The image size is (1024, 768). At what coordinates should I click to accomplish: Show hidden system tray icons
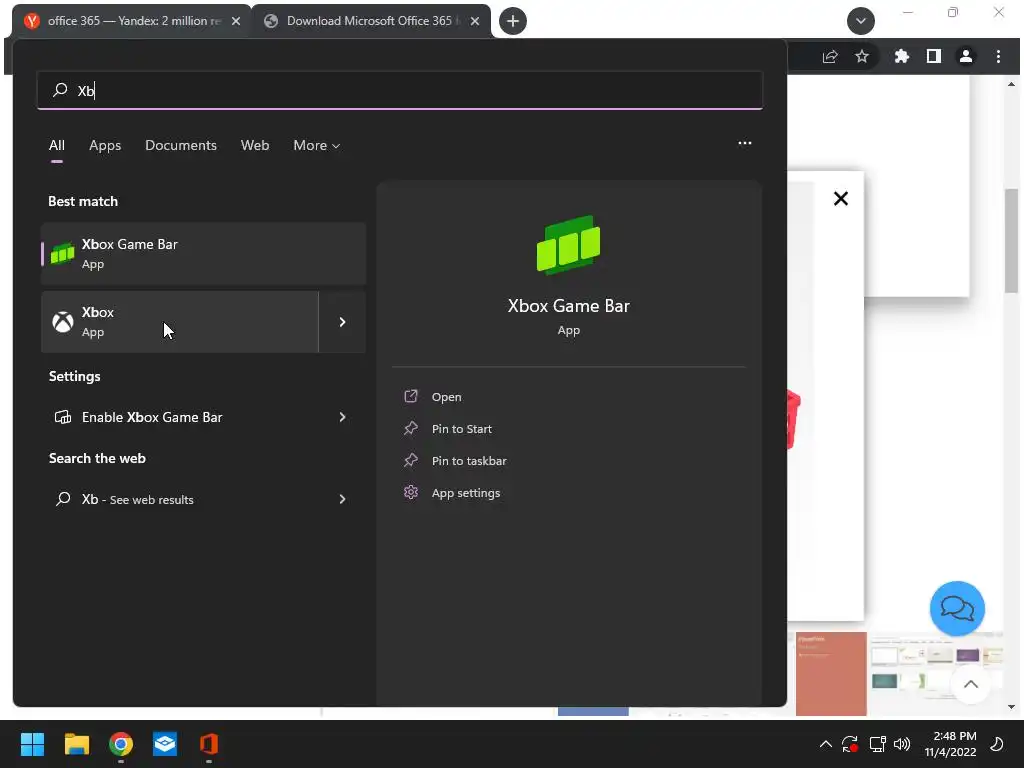[825, 744]
